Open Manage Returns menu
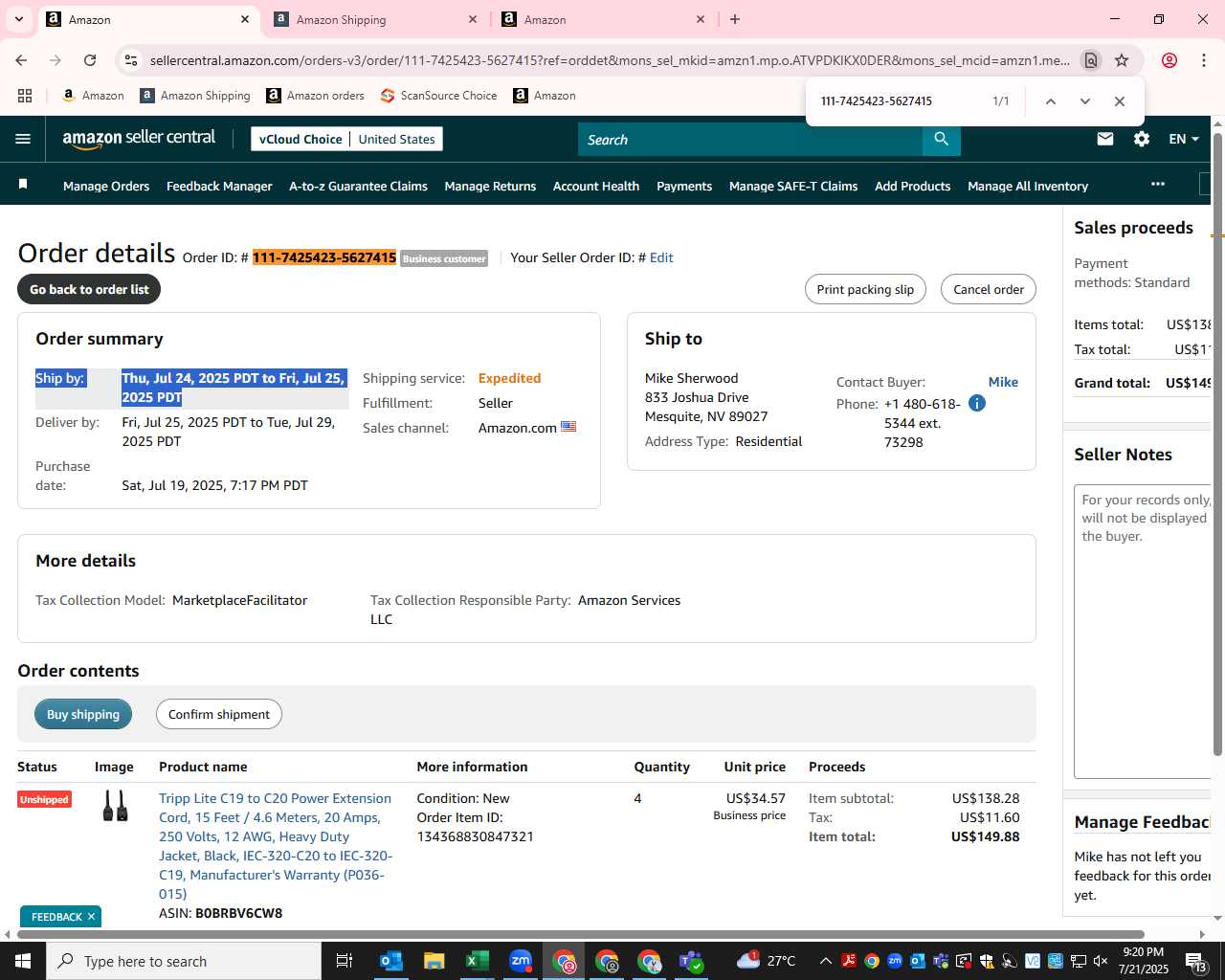This screenshot has width=1225, height=980. coord(490,186)
